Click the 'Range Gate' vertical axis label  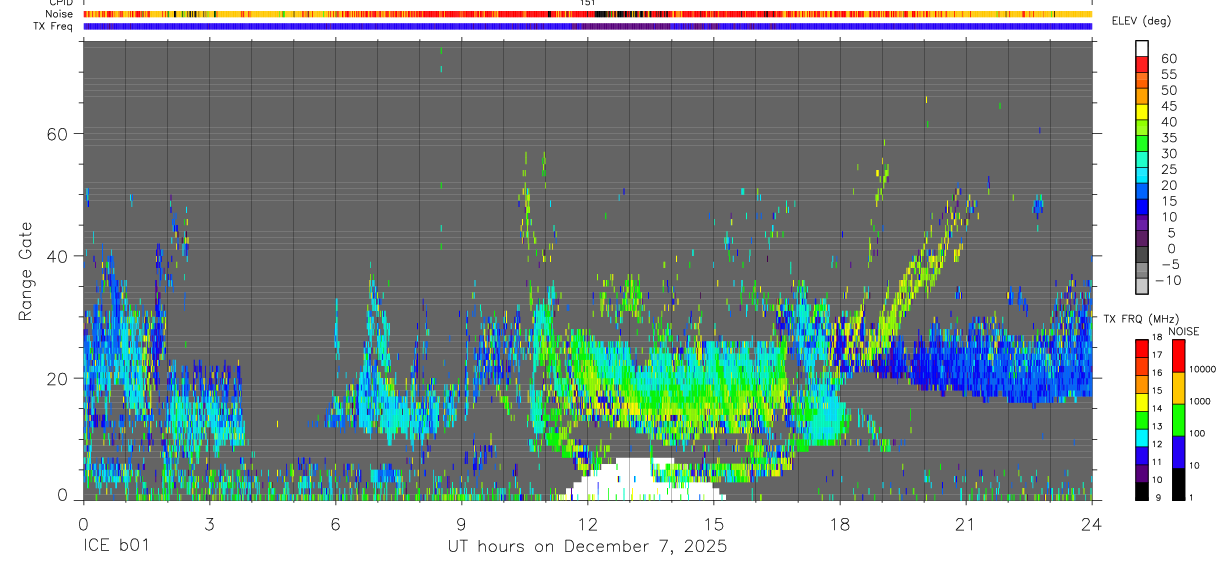pyautogui.click(x=25, y=272)
